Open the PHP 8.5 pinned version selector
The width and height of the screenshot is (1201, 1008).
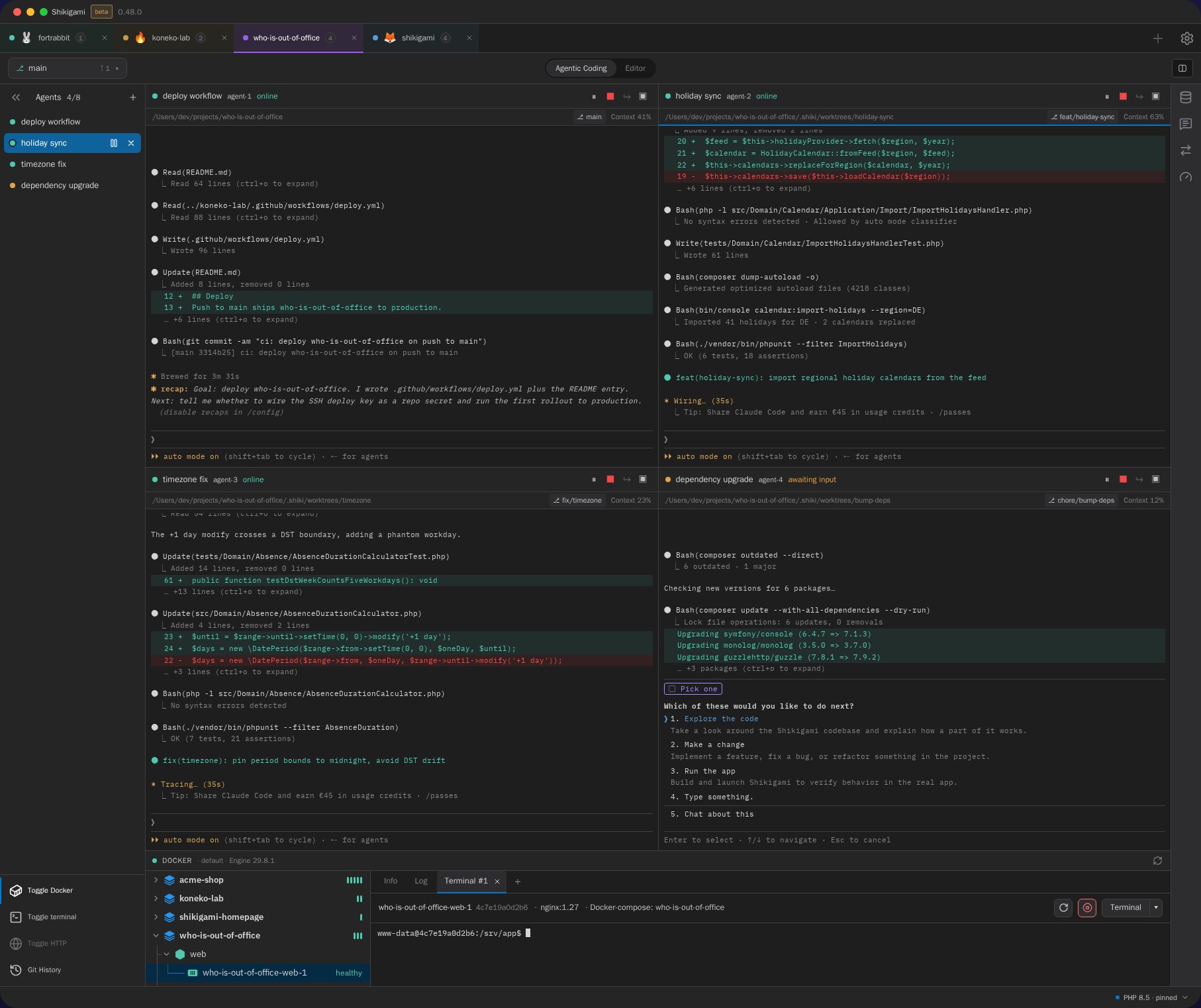coord(1152,998)
